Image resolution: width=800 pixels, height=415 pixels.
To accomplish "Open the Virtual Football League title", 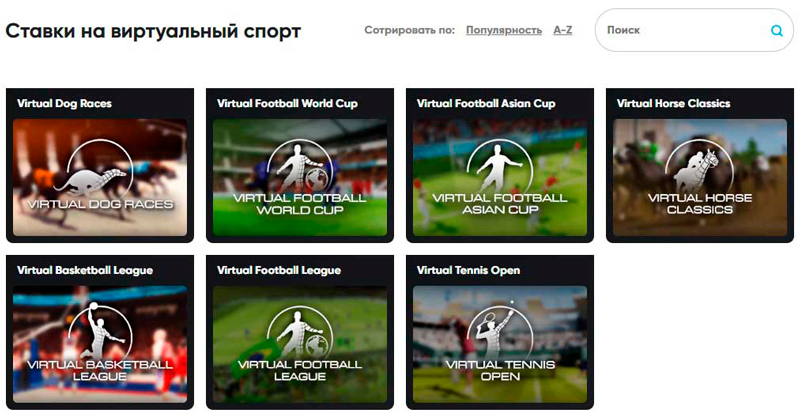I will click(279, 271).
